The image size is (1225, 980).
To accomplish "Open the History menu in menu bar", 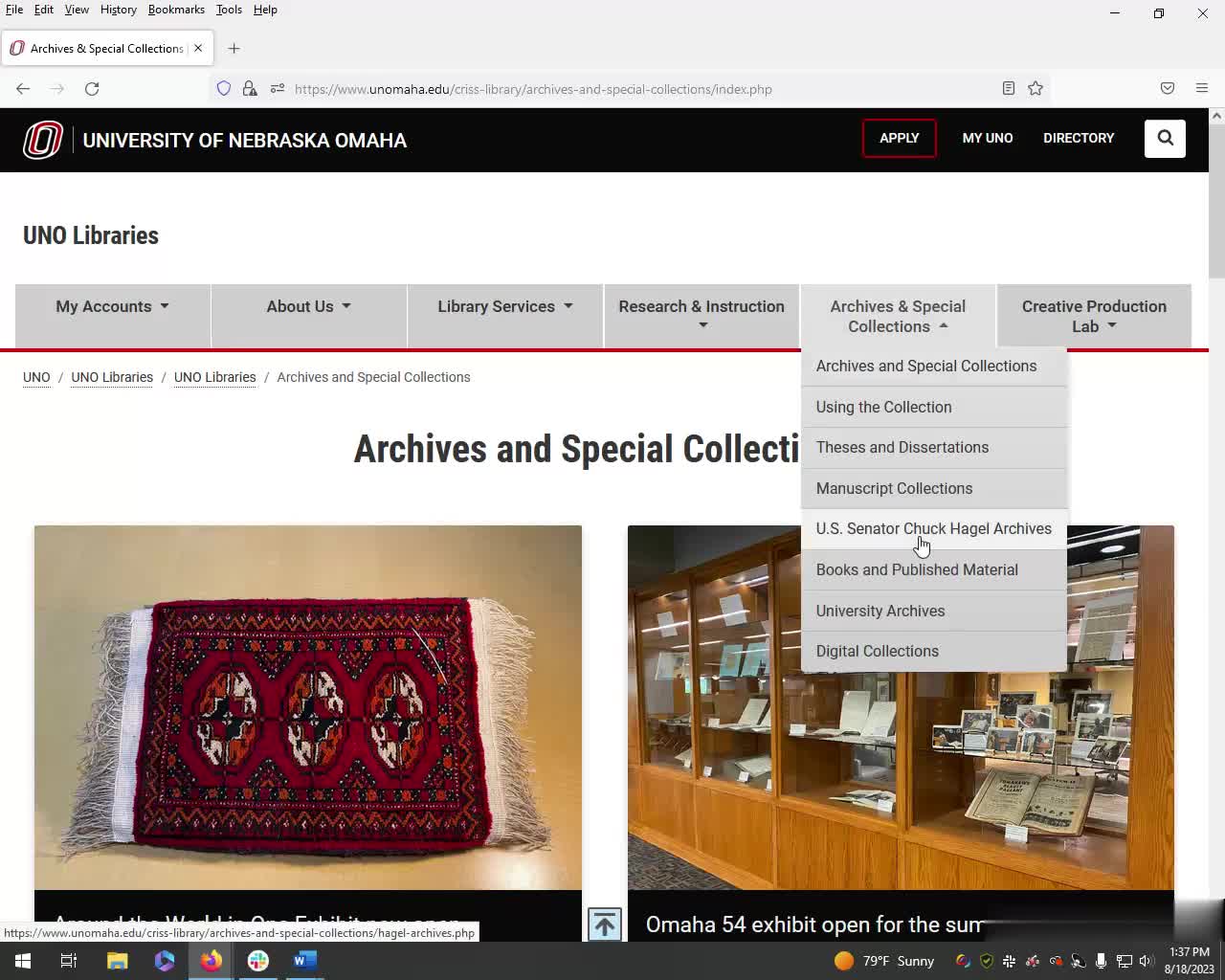I will (119, 10).
